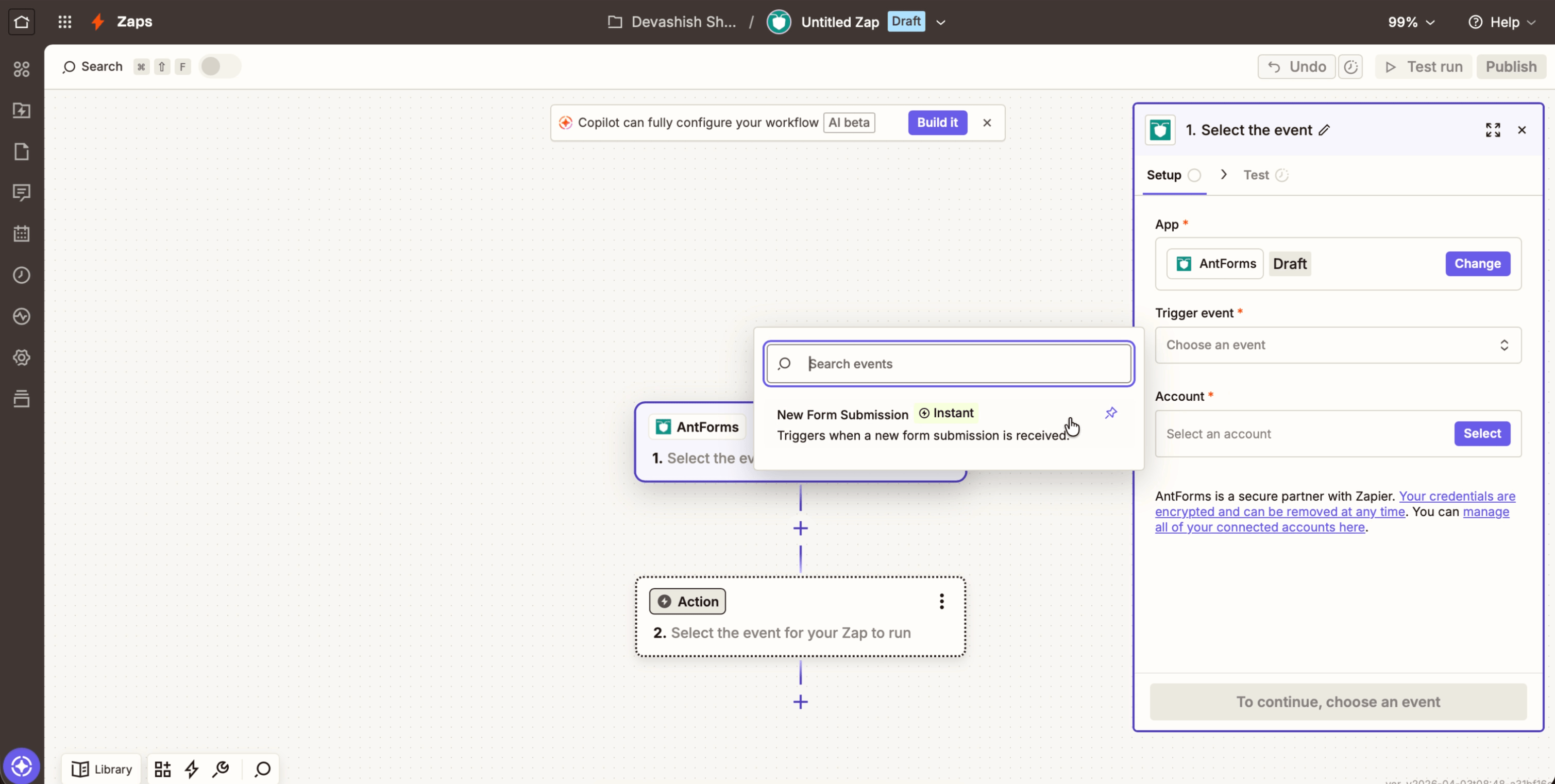Open the Tables calendar icon in sidebar
Viewport: 1555px width, 784px height.
point(22,234)
